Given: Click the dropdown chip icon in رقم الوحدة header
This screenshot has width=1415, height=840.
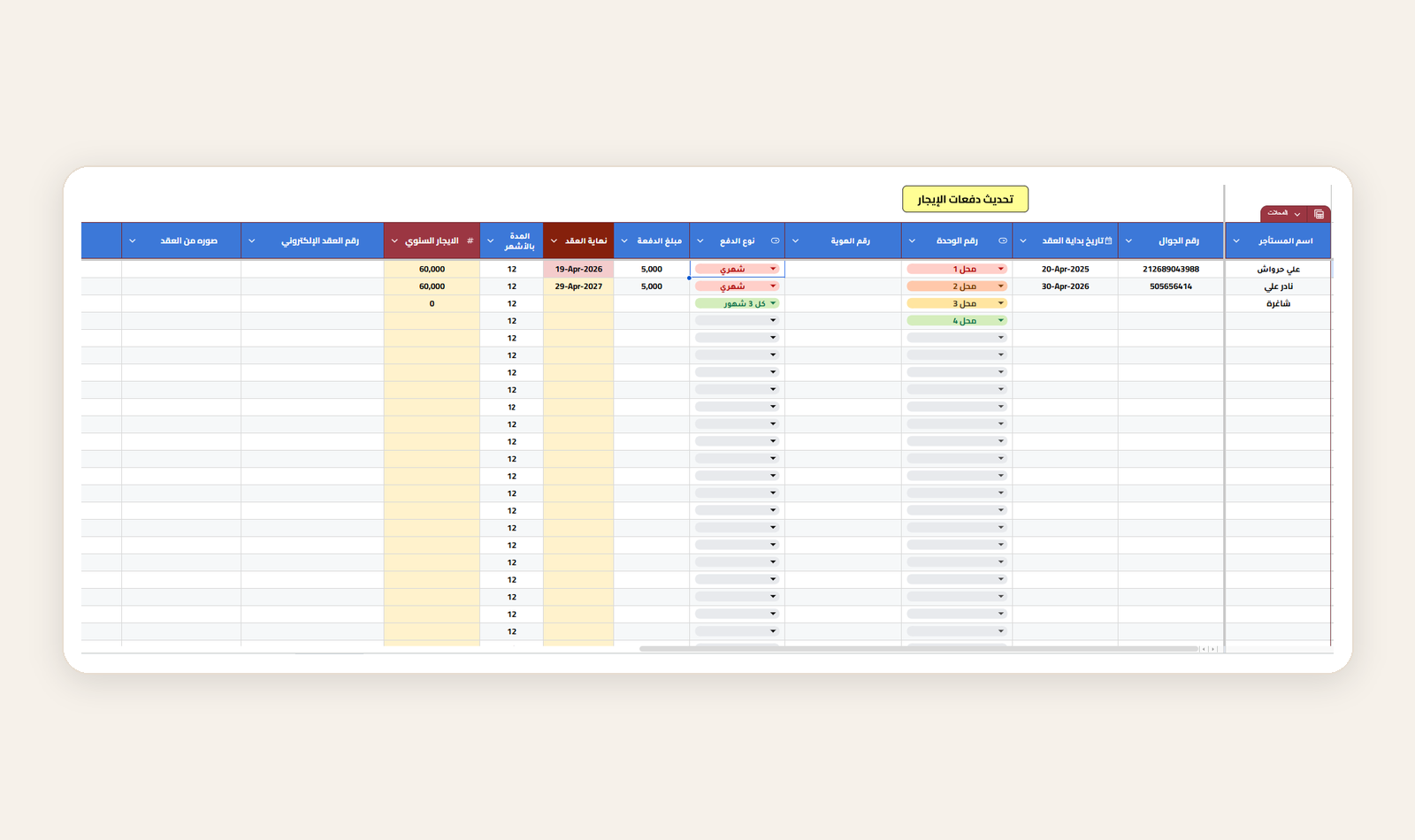Looking at the screenshot, I should pyautogui.click(x=1002, y=241).
